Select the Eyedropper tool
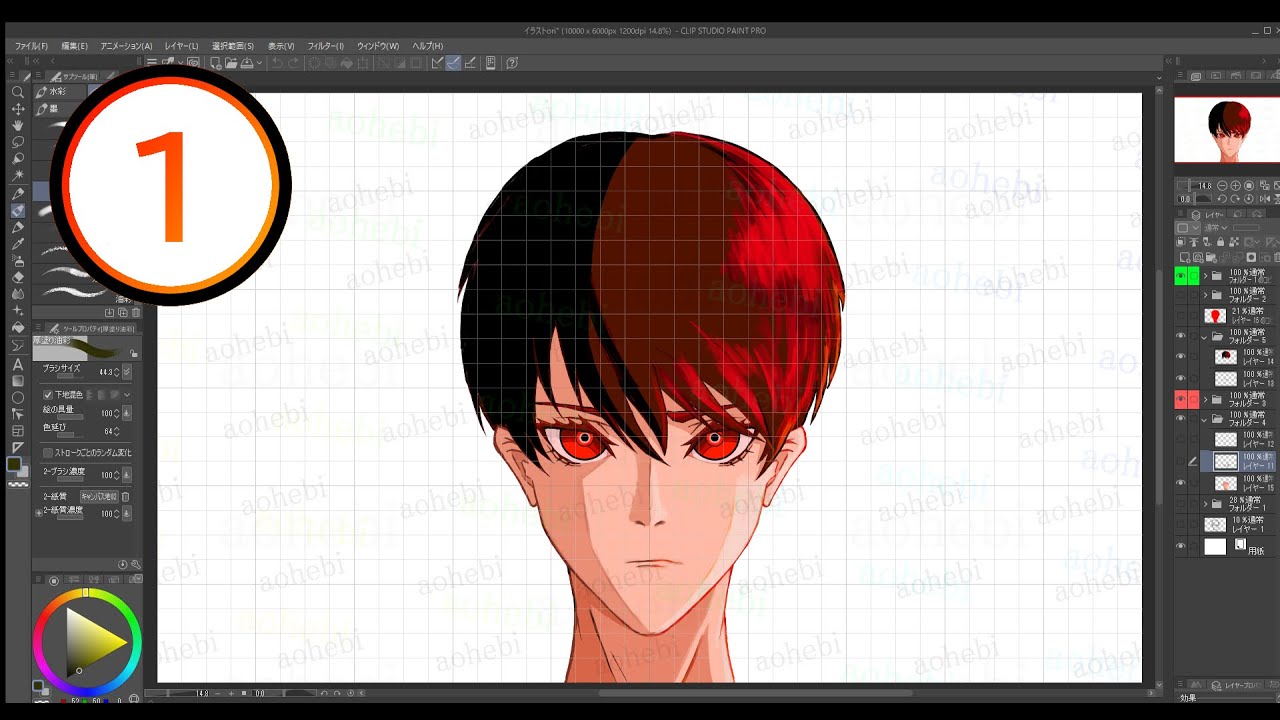Image resolution: width=1280 pixels, height=720 pixels. [18, 243]
